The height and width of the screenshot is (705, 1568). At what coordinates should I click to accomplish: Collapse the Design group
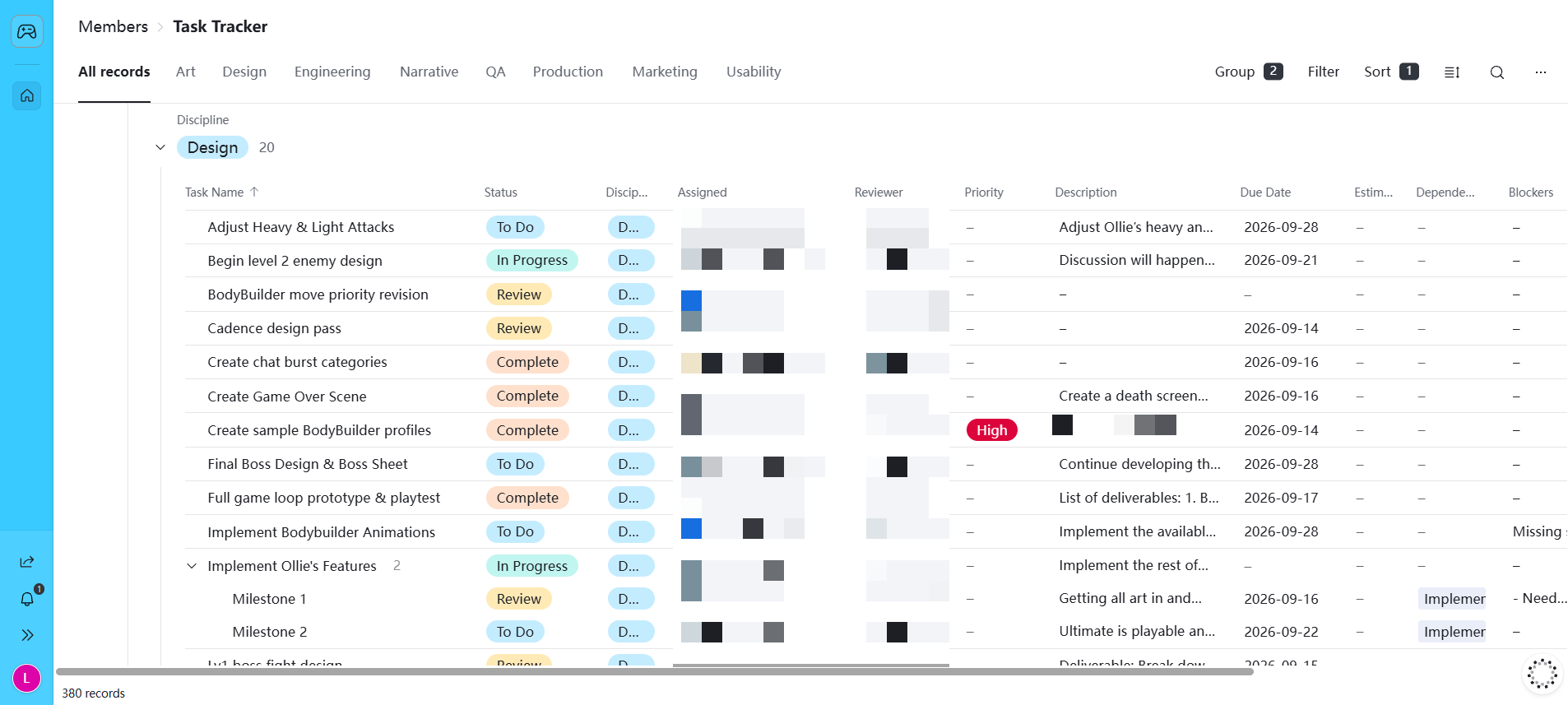click(x=160, y=147)
